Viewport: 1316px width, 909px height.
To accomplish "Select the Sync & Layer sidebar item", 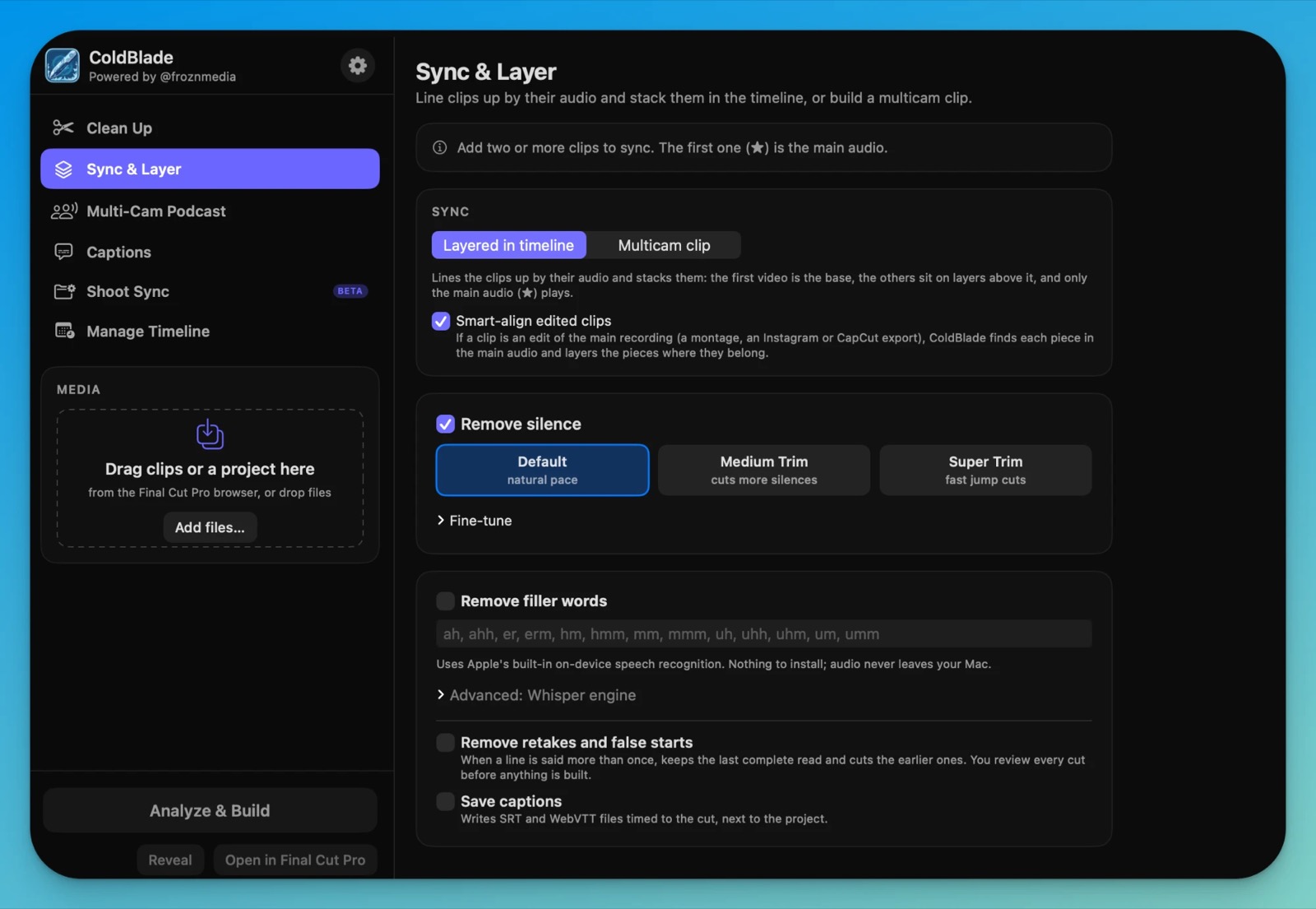I will coord(210,169).
